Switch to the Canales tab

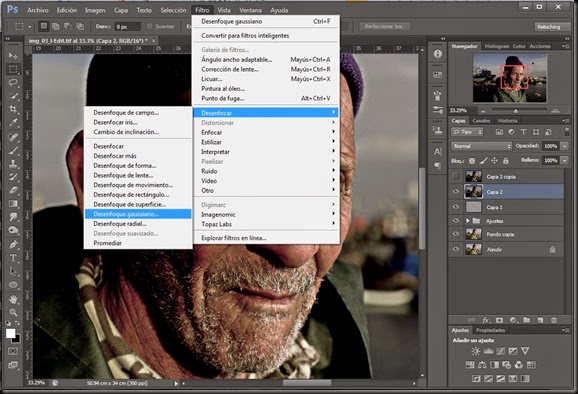(481, 121)
